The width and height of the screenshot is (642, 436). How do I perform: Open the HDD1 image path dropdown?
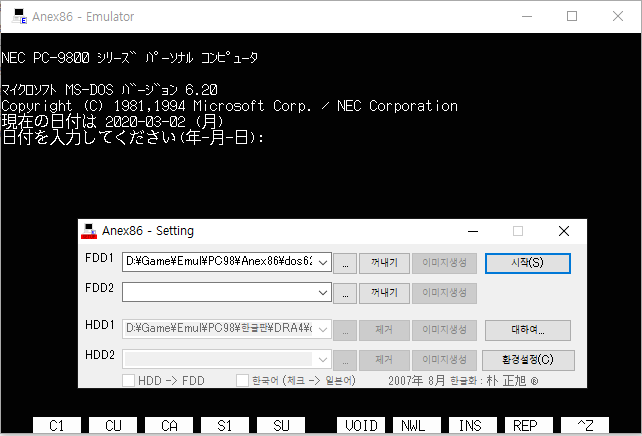pos(323,329)
